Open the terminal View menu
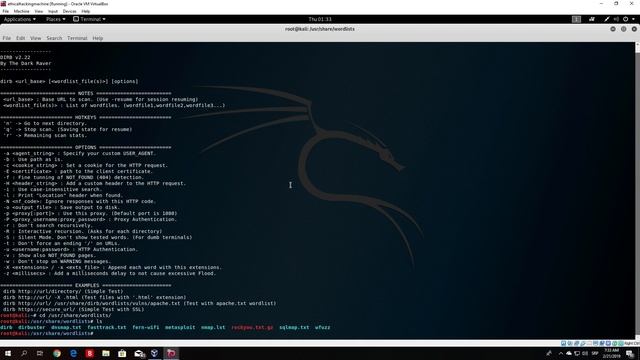 click(x=36, y=38)
